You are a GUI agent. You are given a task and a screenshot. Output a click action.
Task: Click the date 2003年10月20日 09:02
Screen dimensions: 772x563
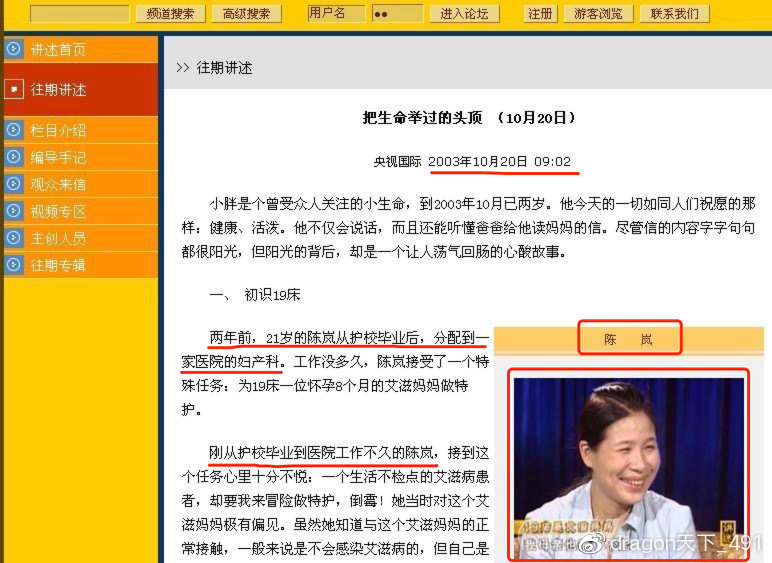[x=499, y=161]
